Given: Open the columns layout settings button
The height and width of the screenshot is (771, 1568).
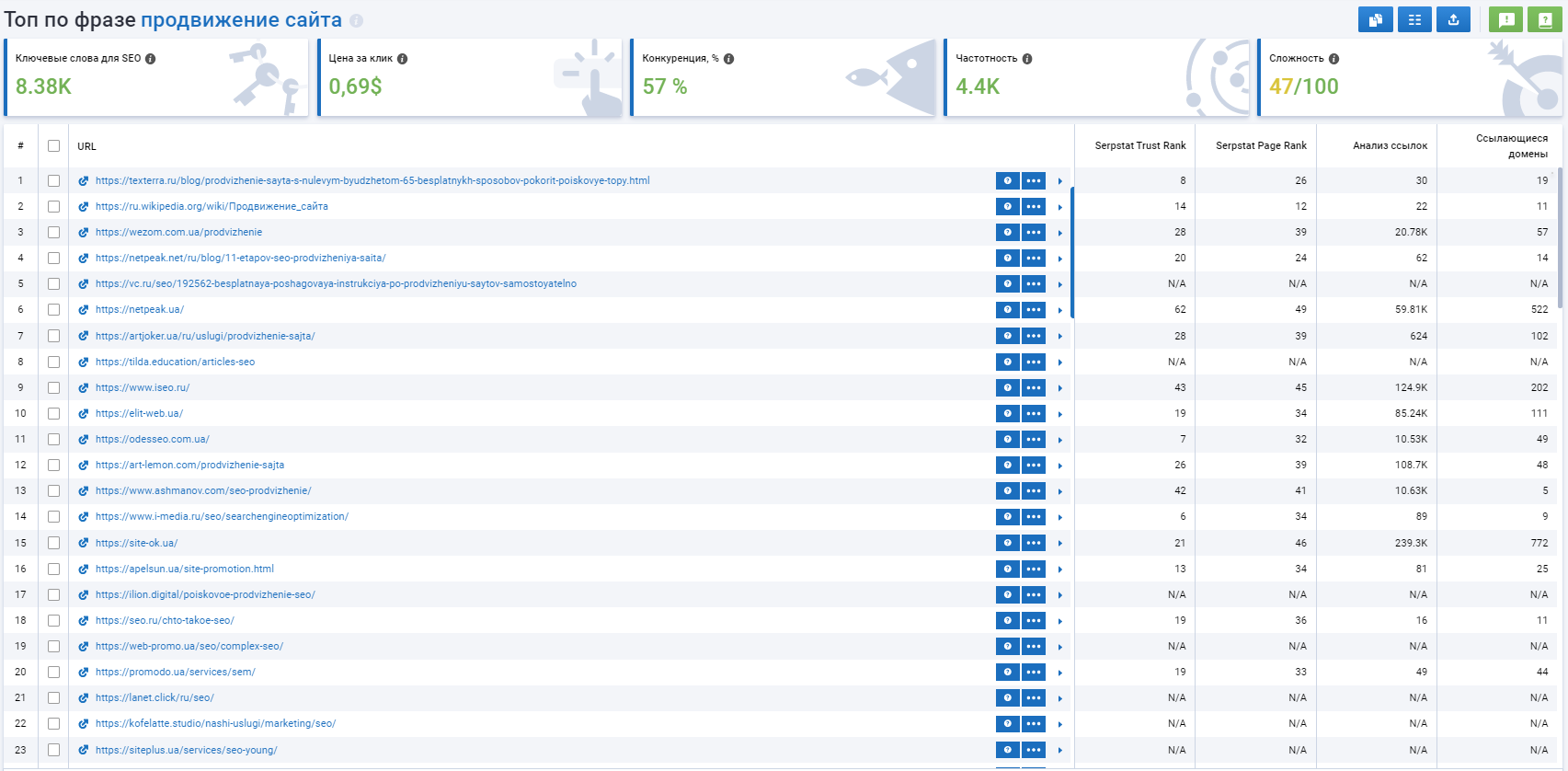Looking at the screenshot, I should (x=1414, y=19).
